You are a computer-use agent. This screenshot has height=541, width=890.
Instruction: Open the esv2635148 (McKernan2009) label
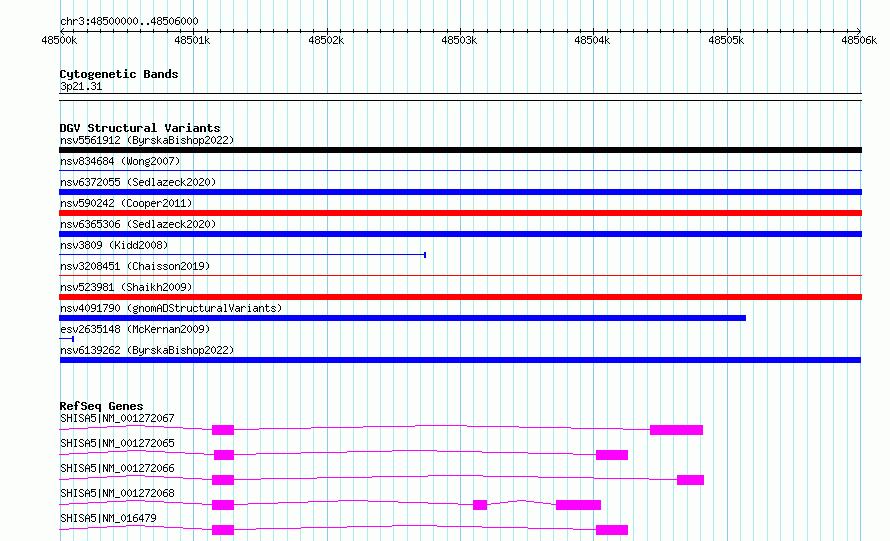click(135, 329)
